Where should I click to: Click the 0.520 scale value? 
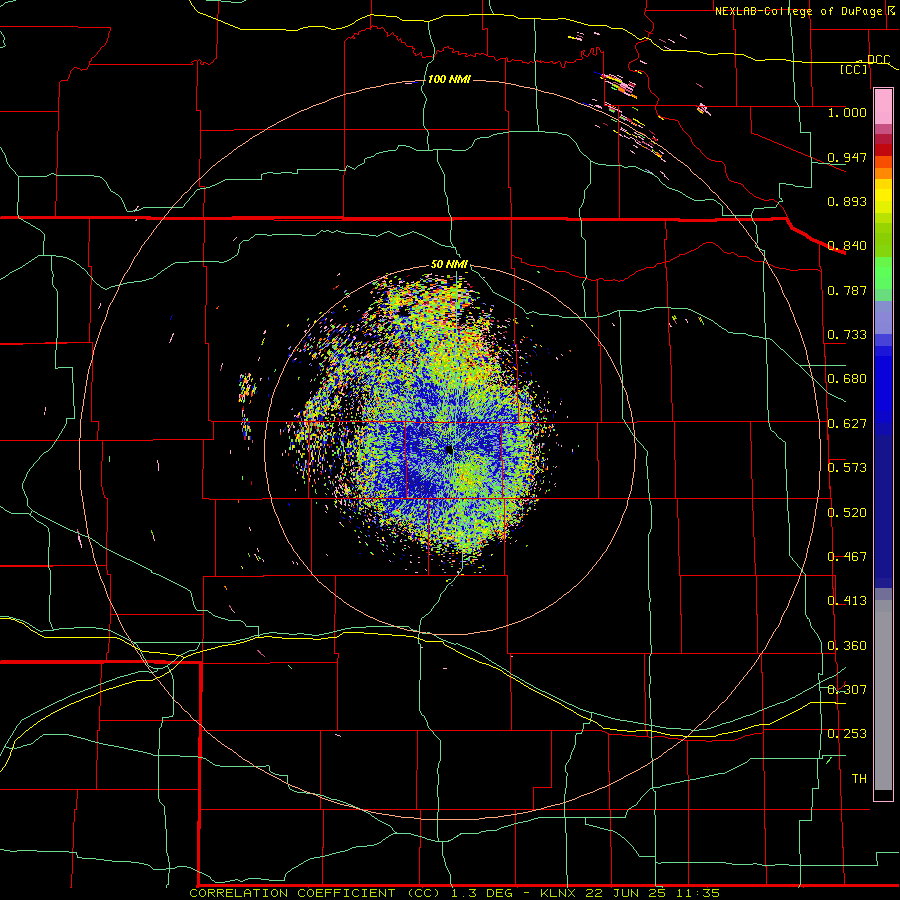tap(847, 513)
